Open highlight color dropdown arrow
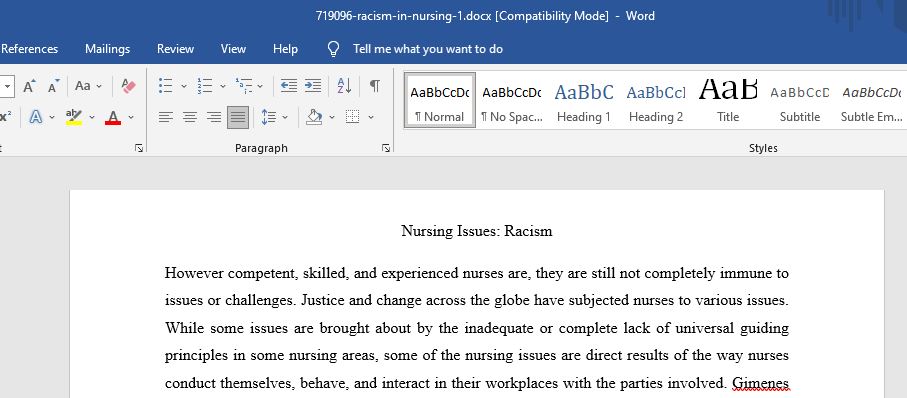Image resolution: width=907 pixels, height=398 pixels. tap(92, 117)
